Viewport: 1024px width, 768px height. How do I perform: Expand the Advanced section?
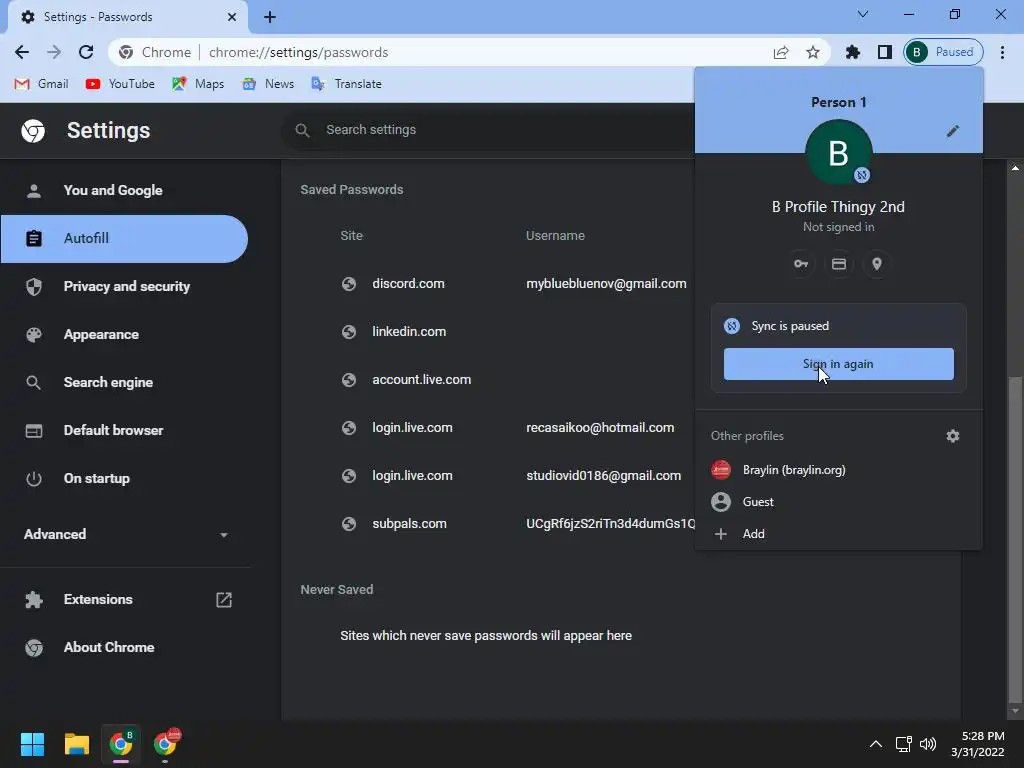click(125, 534)
